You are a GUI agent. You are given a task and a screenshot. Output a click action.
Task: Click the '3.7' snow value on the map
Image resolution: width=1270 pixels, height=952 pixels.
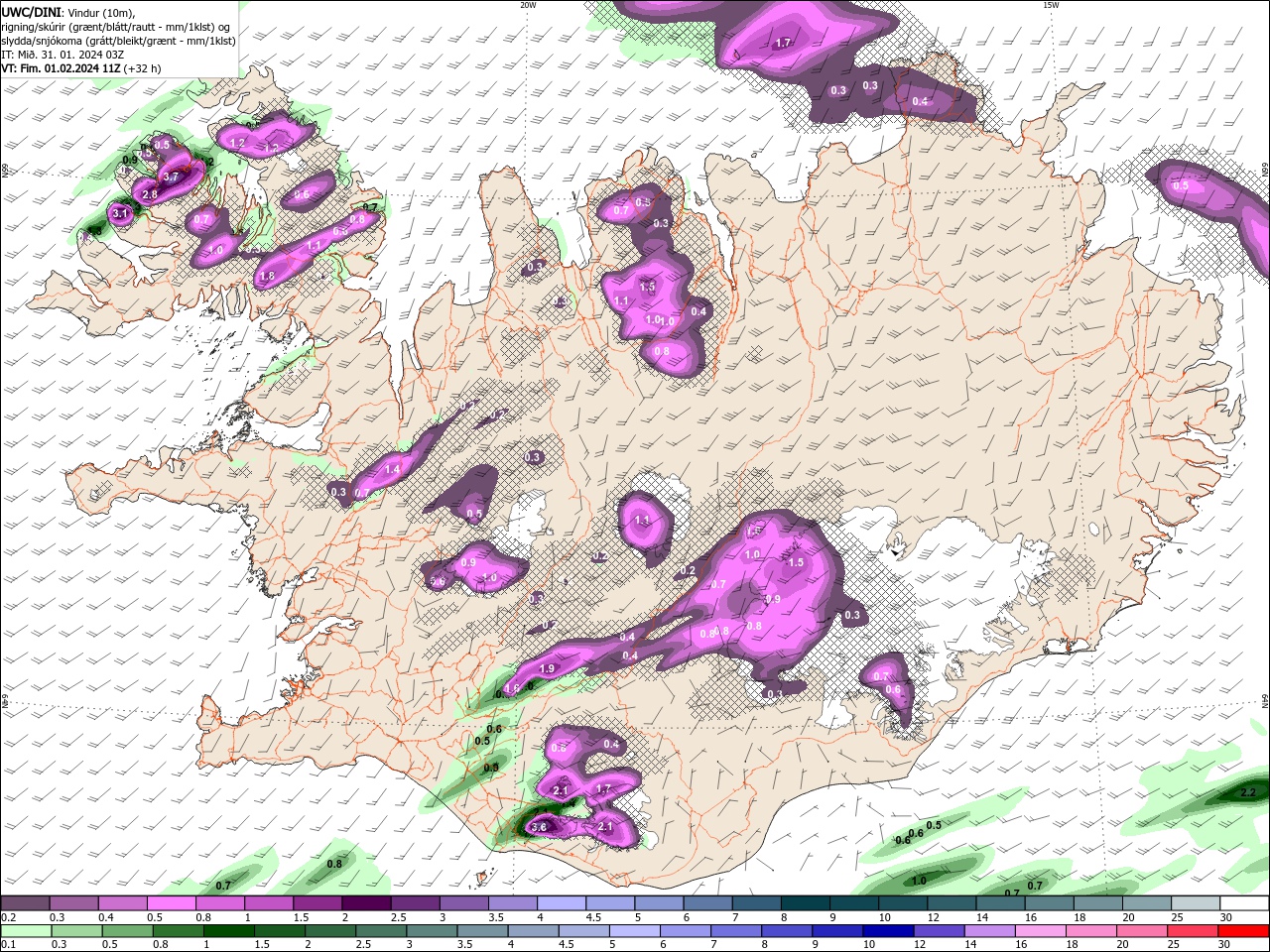coord(171,177)
